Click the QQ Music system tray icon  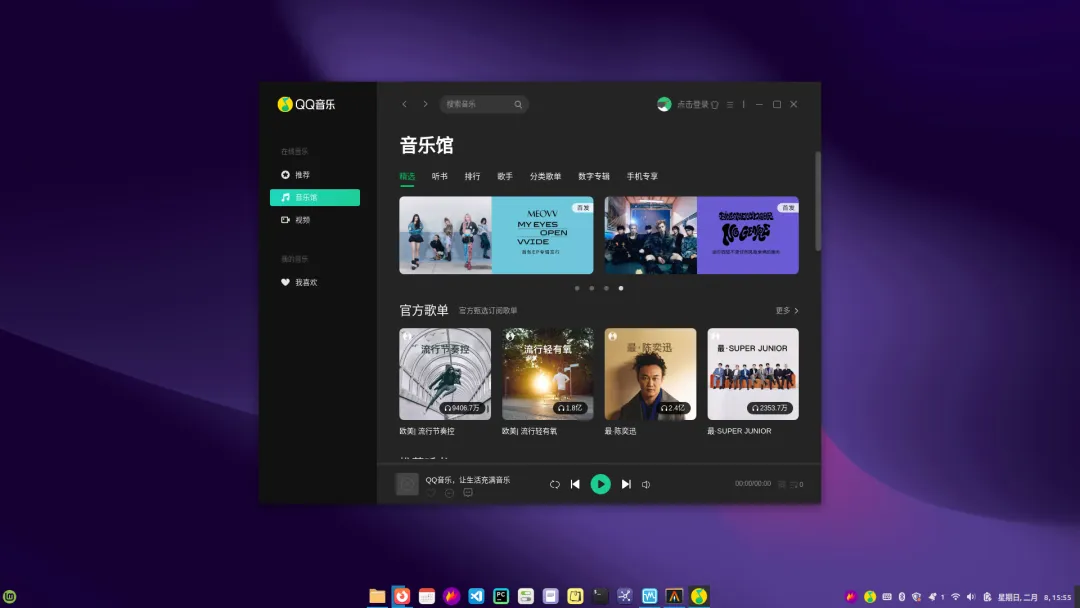pos(870,597)
